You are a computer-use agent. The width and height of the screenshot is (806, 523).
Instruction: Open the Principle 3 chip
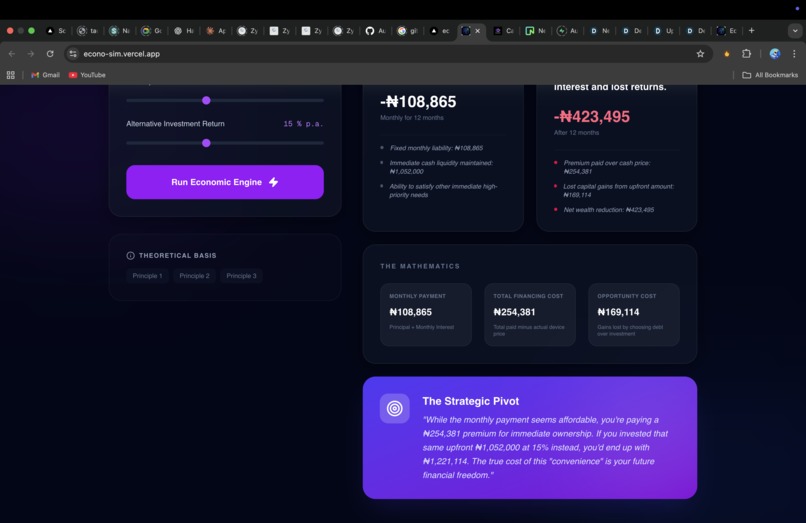242,276
